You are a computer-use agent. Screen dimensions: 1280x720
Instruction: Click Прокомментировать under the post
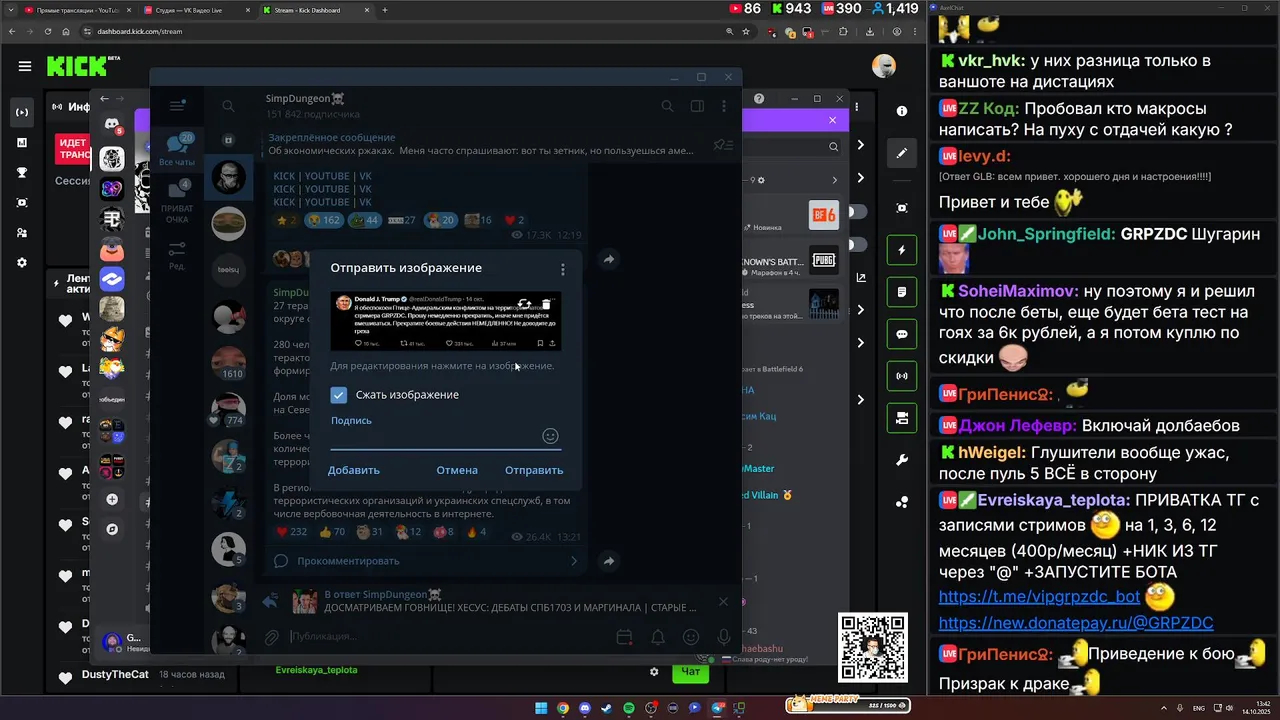[348, 561]
